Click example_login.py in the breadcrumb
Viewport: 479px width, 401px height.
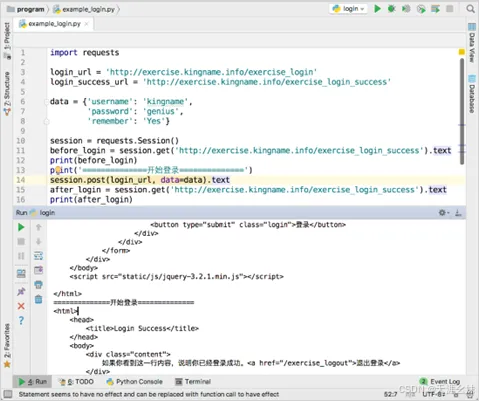tap(84, 9)
